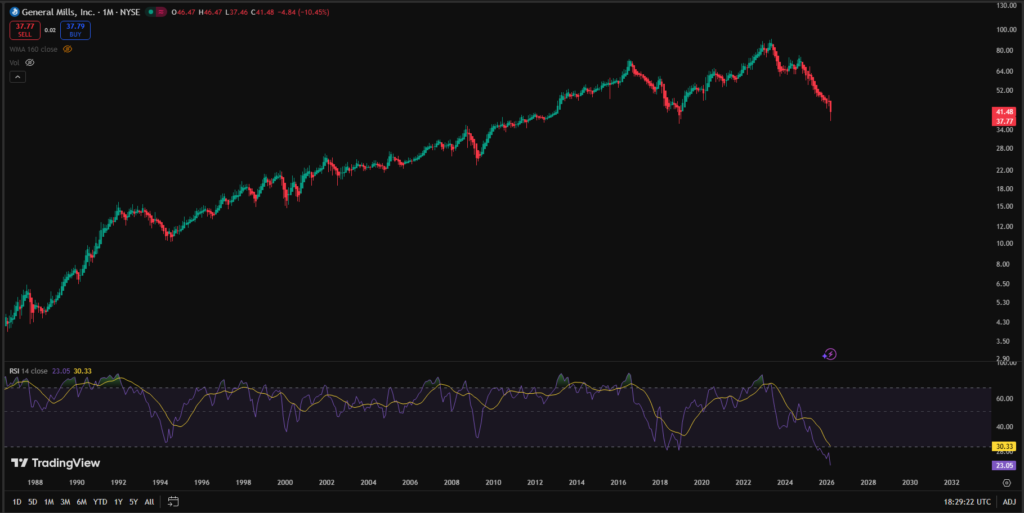
Task: Toggle visibility of WMA 160 indicator
Action: click(67, 49)
